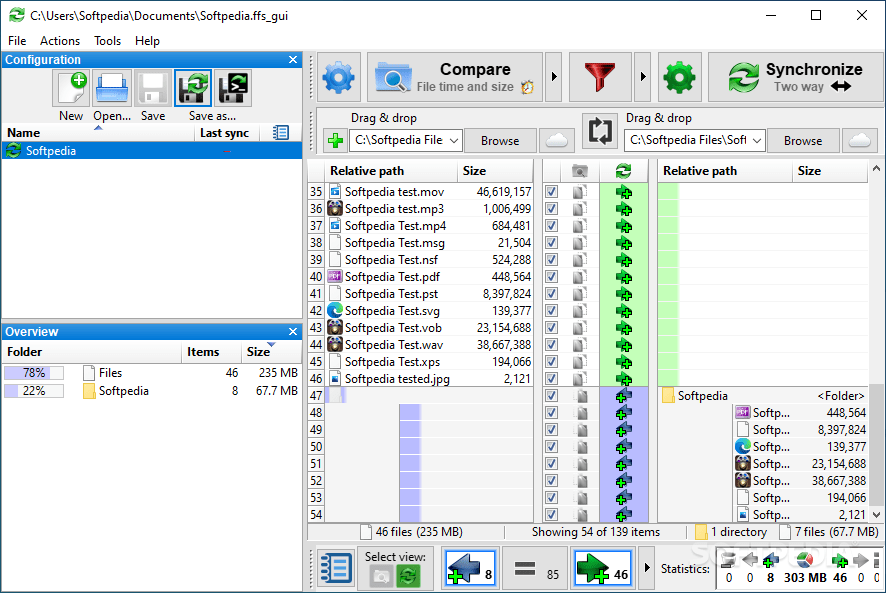This screenshot has width=886, height=593.
Task: Add folder pair with green plus
Action: [x=336, y=140]
